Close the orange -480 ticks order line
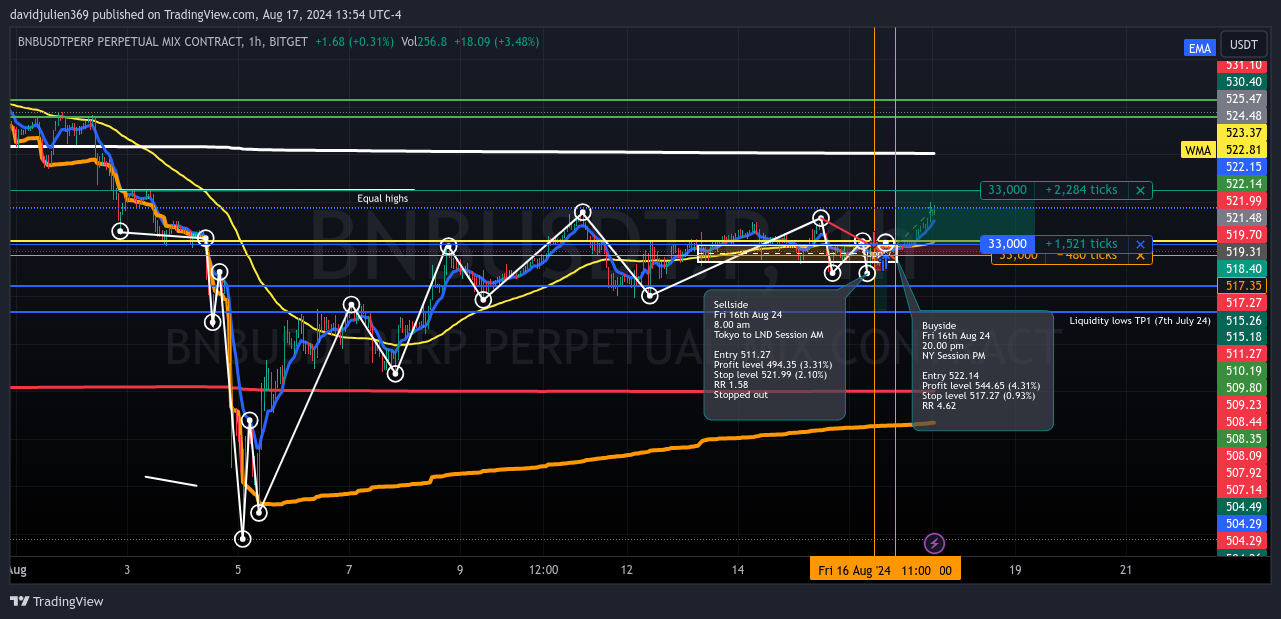Screen dimensions: 1281x619 1140,257
